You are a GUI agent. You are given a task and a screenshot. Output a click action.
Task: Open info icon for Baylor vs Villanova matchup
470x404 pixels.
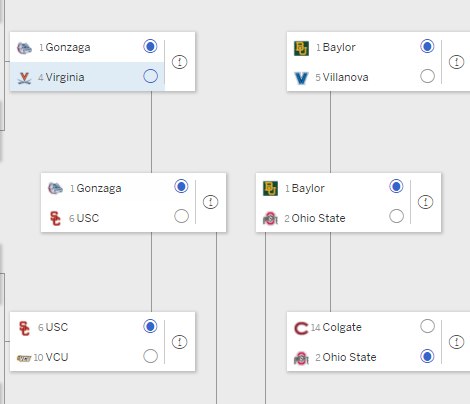(x=456, y=62)
